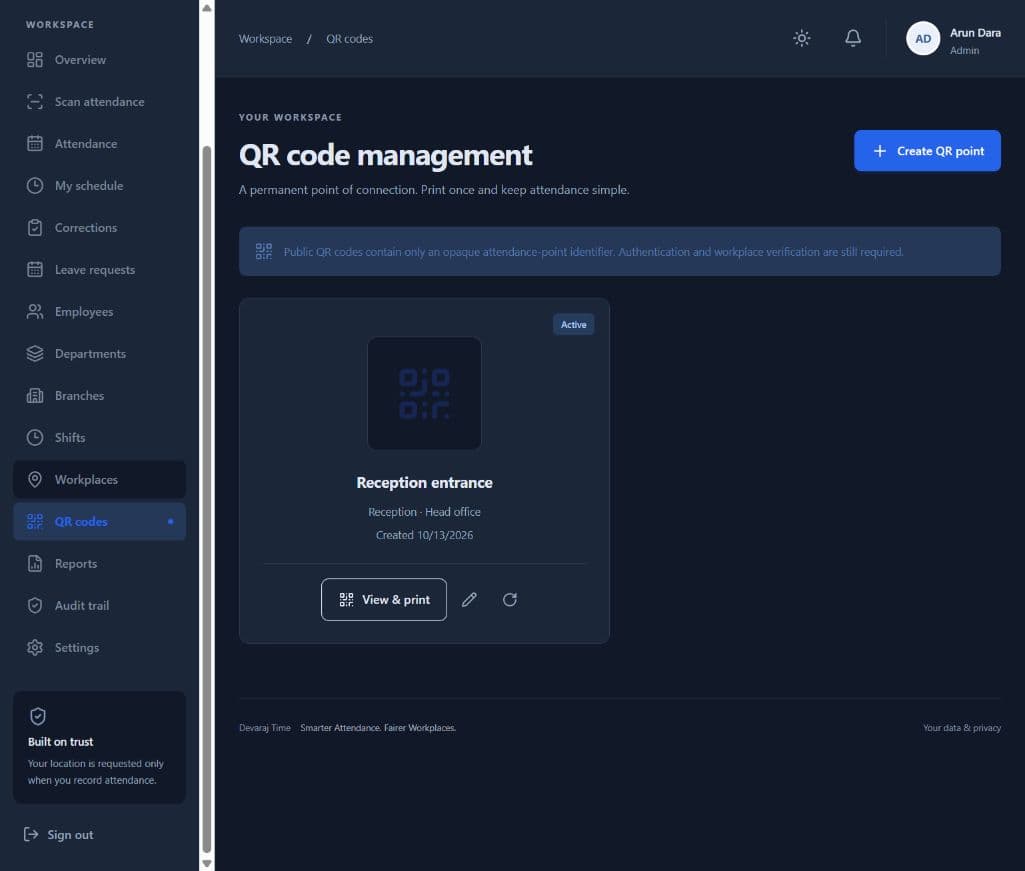Screen dimensions: 1025x871
Task: Toggle light theme with sun icon
Action: 801,38
